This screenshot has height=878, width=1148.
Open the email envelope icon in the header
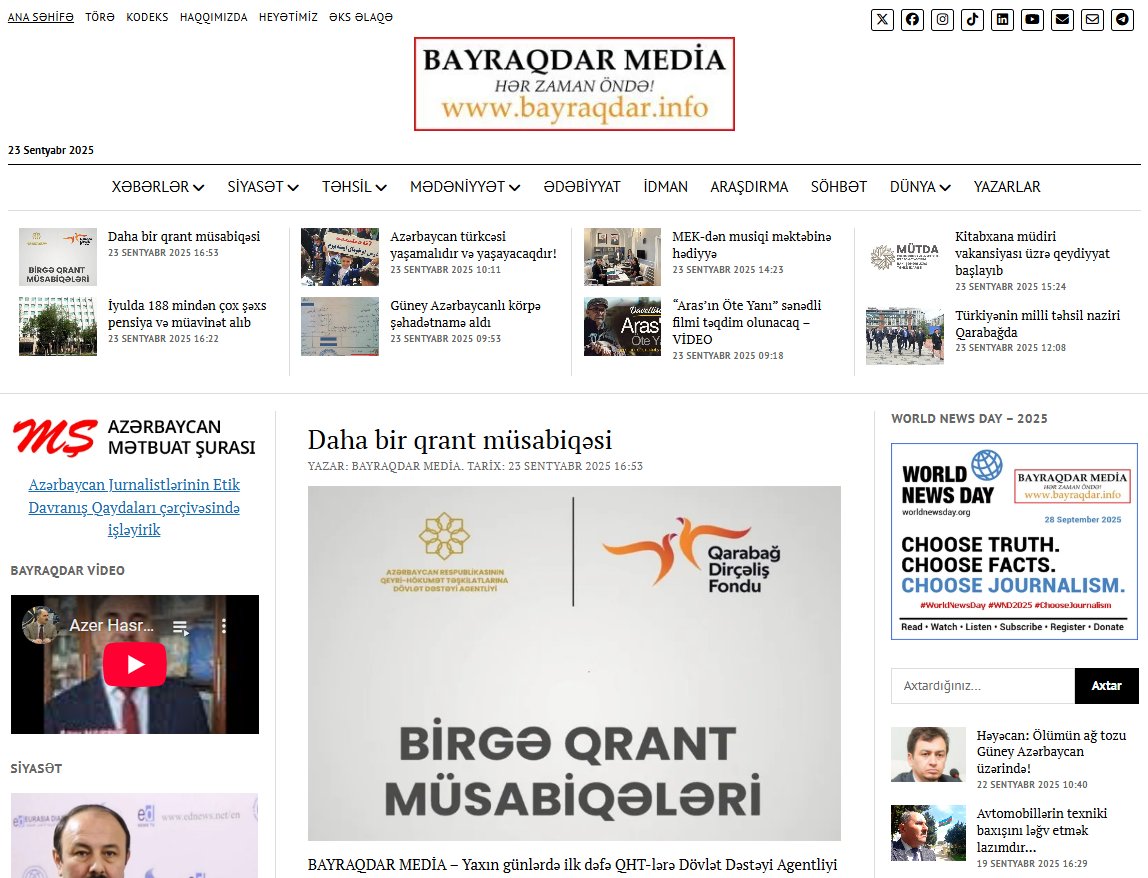[1062, 19]
